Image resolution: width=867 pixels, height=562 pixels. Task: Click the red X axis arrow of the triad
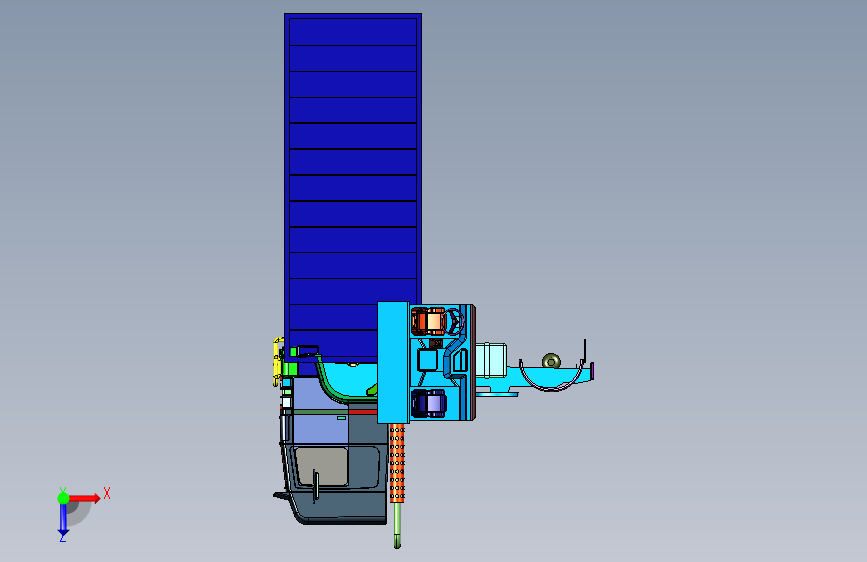(x=84, y=498)
